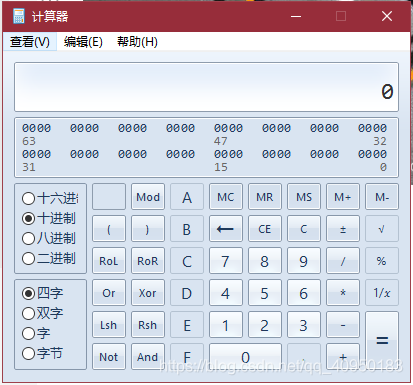Select Dword (双字) data size
The height and width of the screenshot is (385, 413).
(x=42, y=313)
